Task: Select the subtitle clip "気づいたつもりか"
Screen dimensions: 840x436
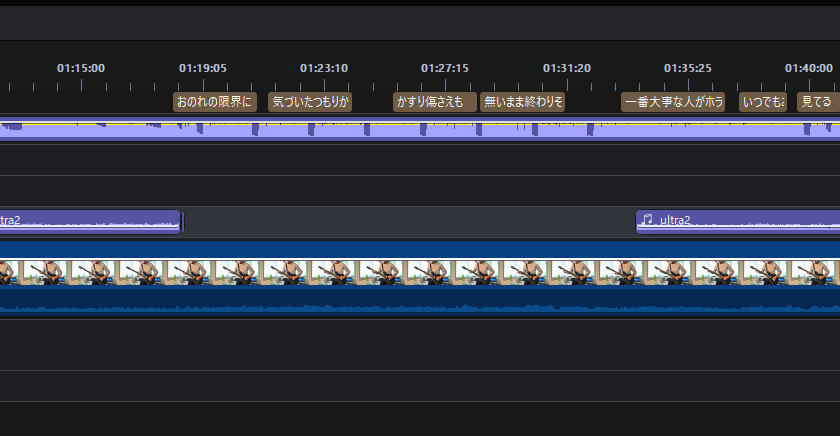Action: [310, 102]
